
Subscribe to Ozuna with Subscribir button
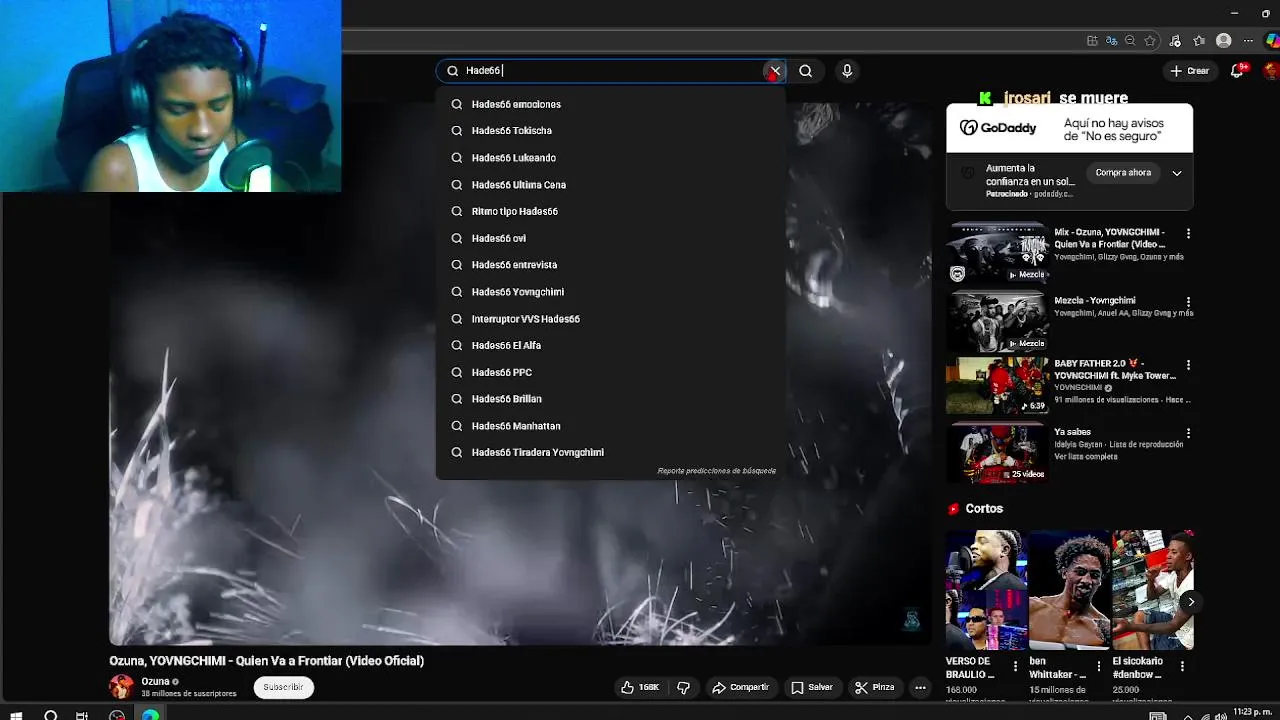pyautogui.click(x=283, y=687)
